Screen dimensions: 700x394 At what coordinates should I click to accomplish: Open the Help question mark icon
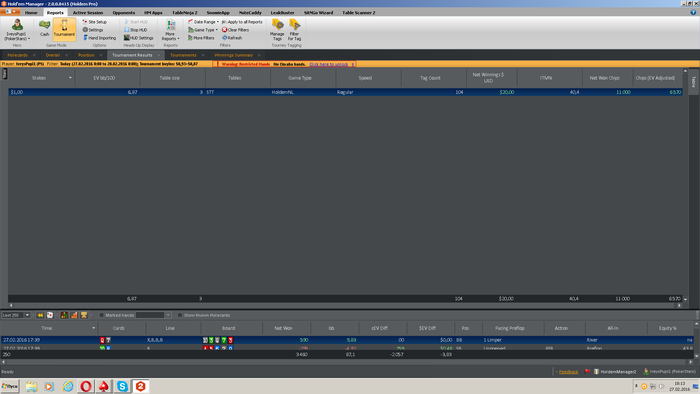(x=693, y=12)
